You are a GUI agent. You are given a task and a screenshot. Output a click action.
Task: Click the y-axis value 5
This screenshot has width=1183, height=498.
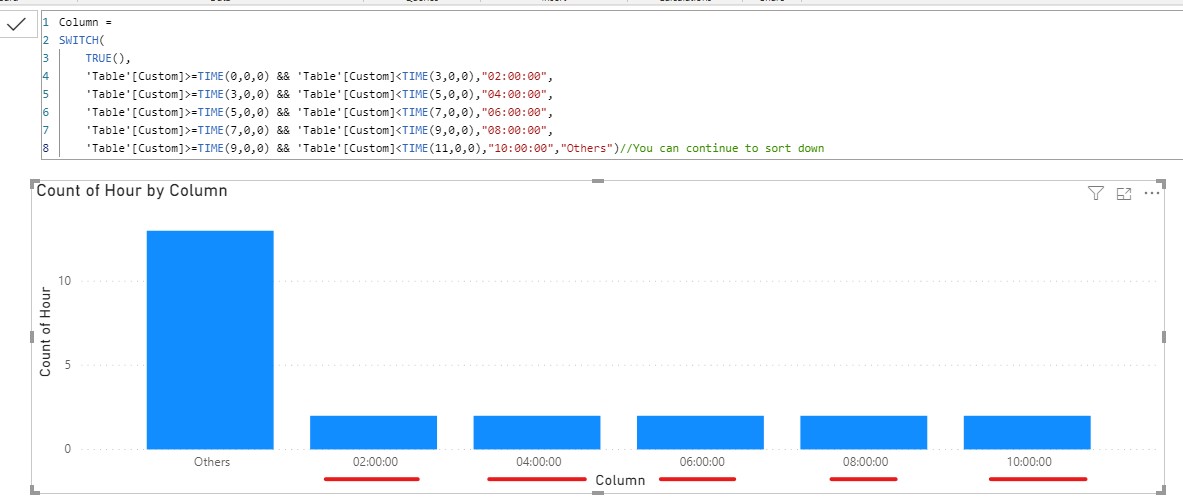(x=67, y=365)
